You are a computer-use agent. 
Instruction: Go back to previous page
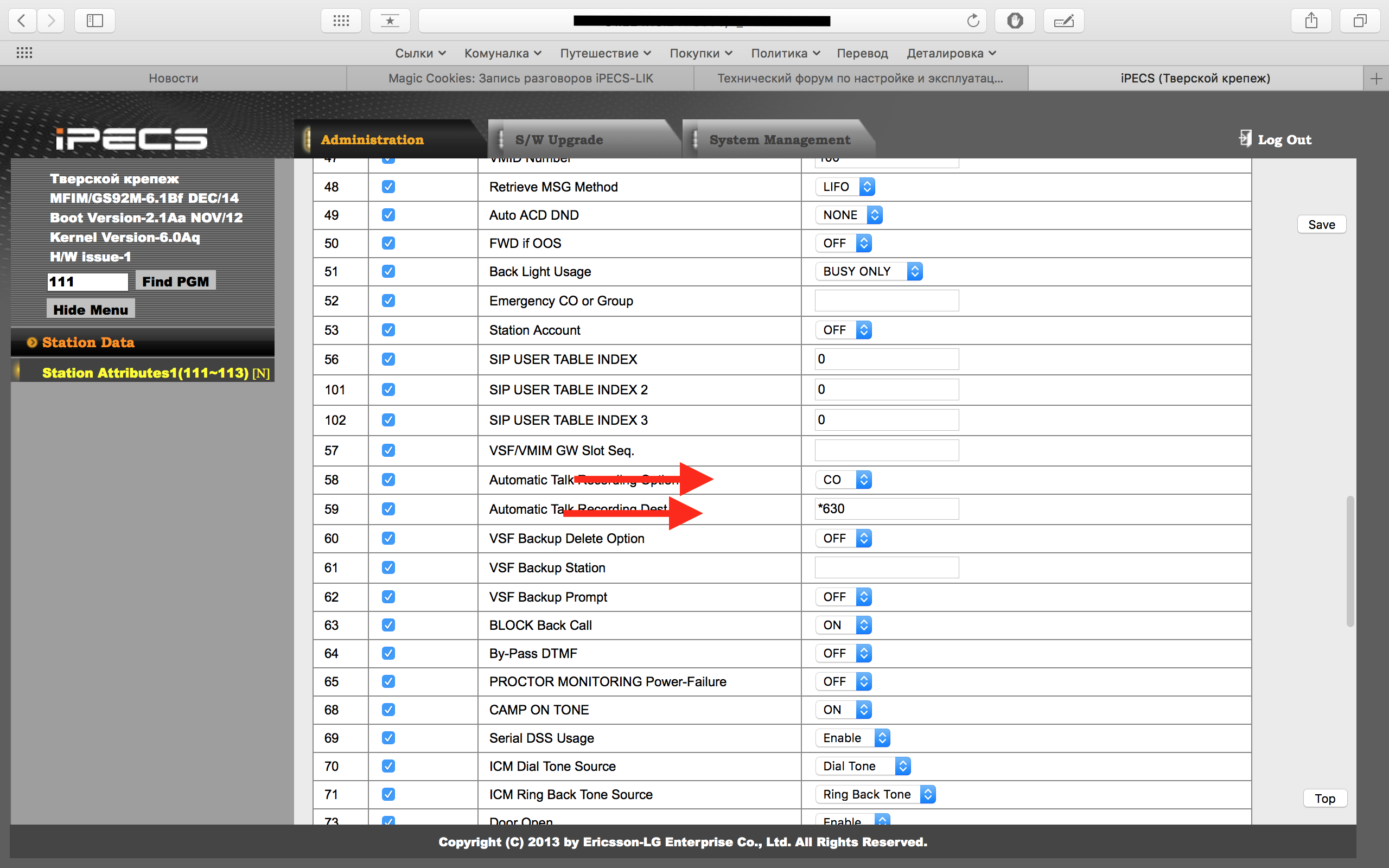coord(22,21)
